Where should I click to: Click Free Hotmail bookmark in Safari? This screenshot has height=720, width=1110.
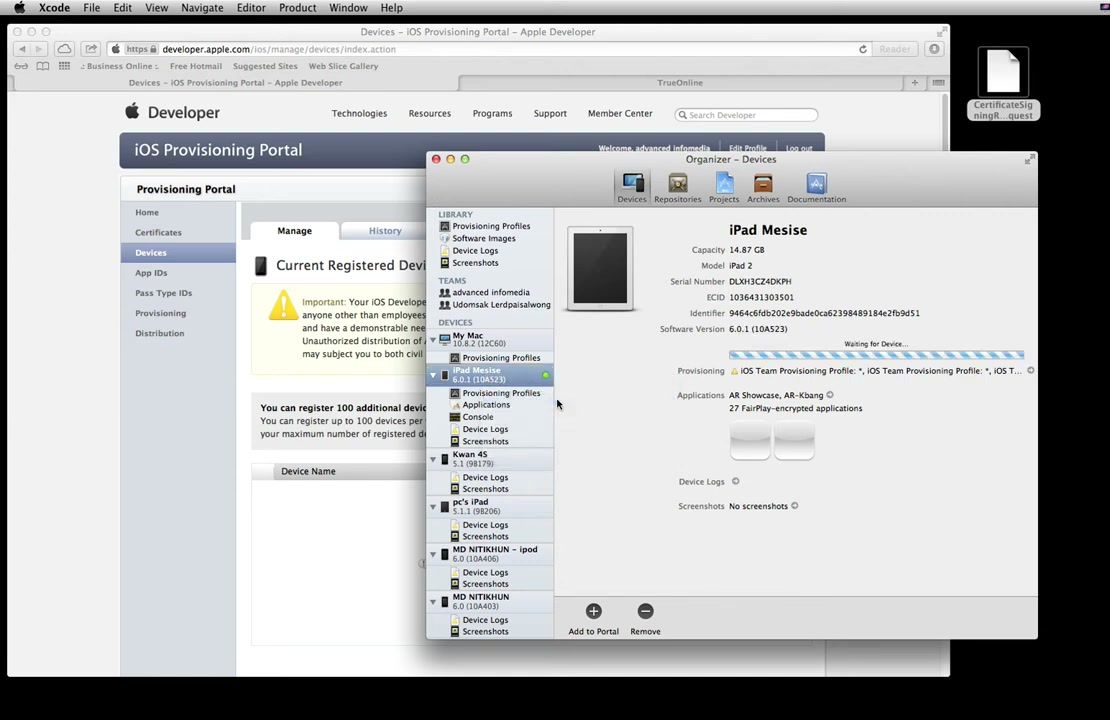pyautogui.click(x=196, y=66)
